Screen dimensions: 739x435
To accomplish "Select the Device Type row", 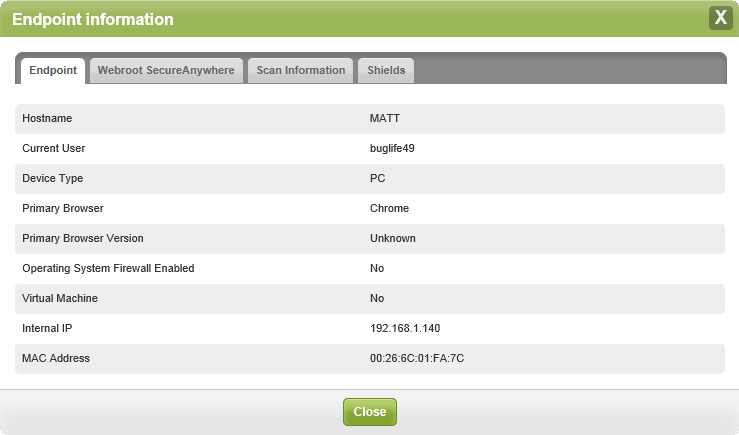I will (x=370, y=179).
